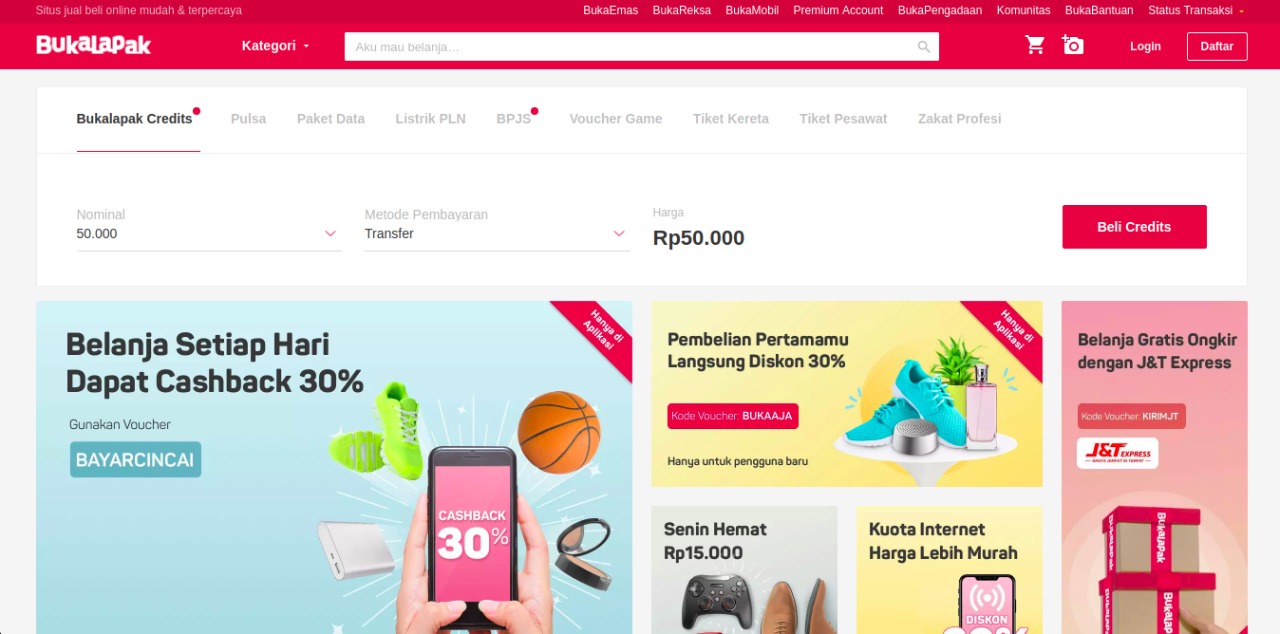
Task: Open the BukaEmas link
Action: (610, 10)
